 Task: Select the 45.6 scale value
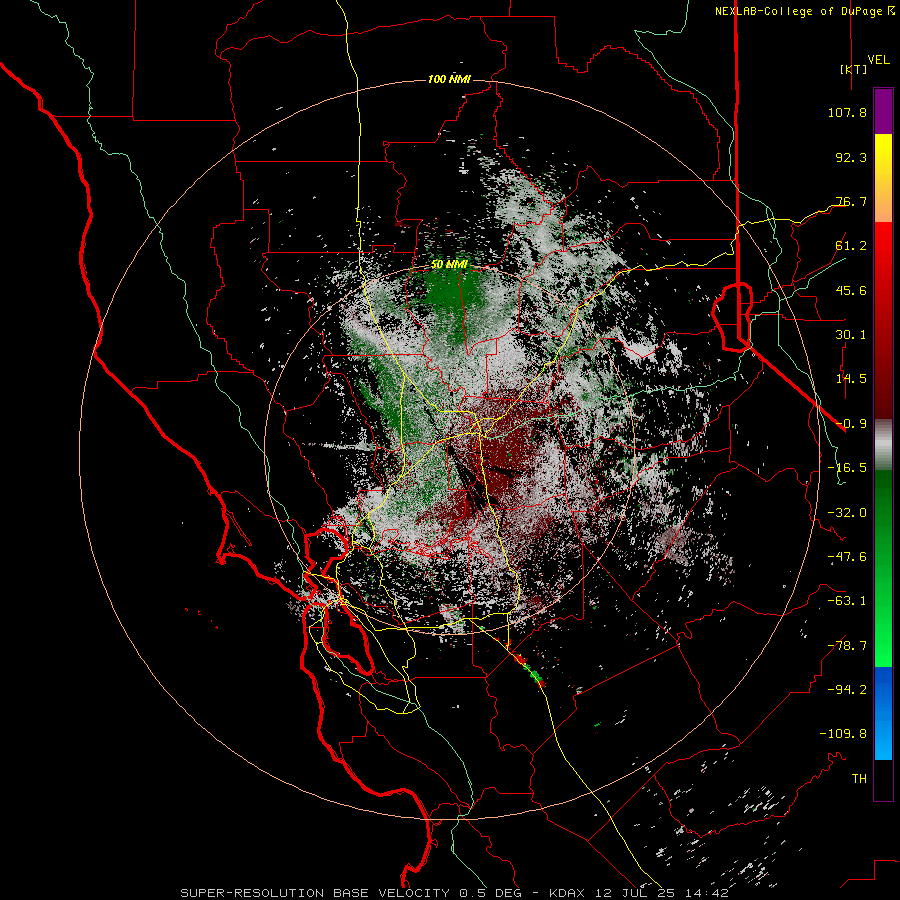851,290
